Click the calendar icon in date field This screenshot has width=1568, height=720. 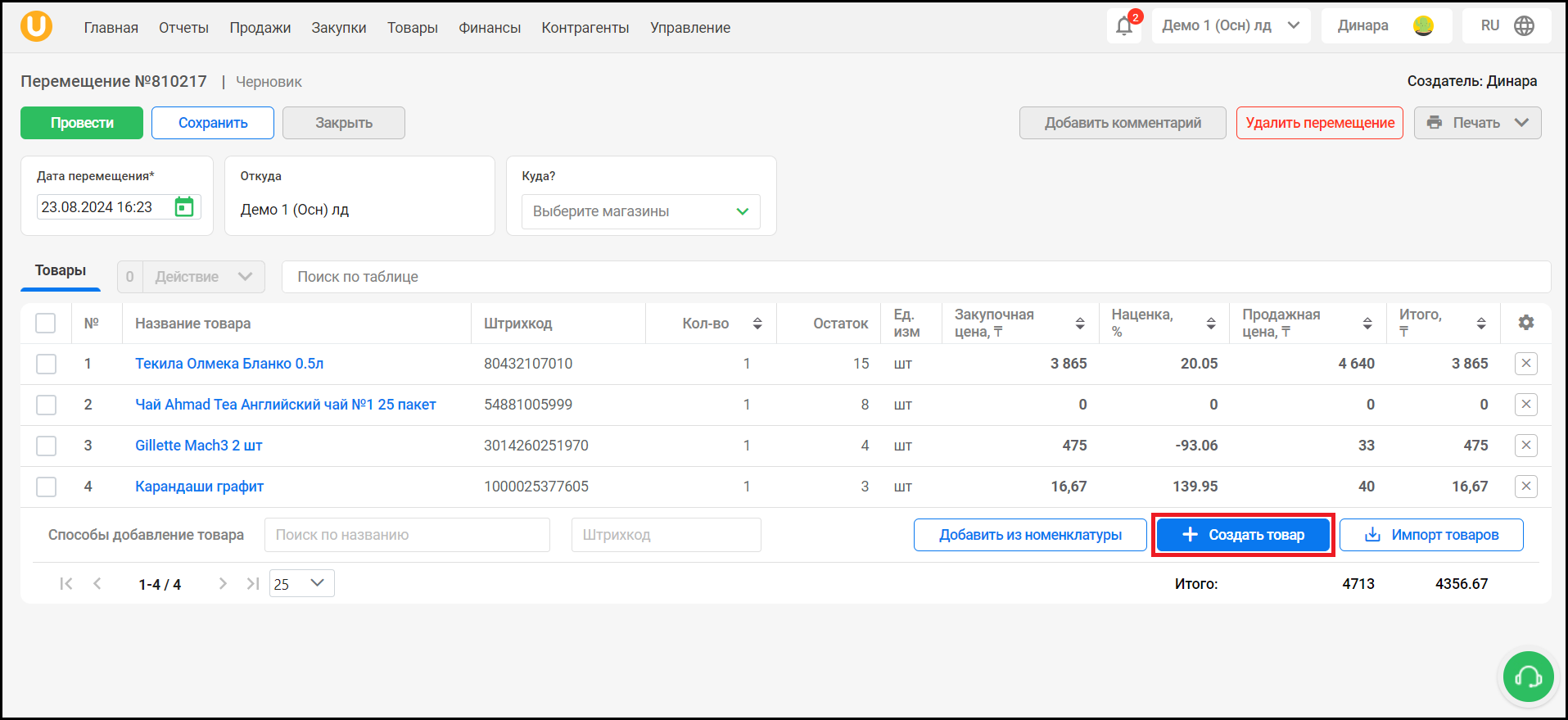click(x=184, y=207)
